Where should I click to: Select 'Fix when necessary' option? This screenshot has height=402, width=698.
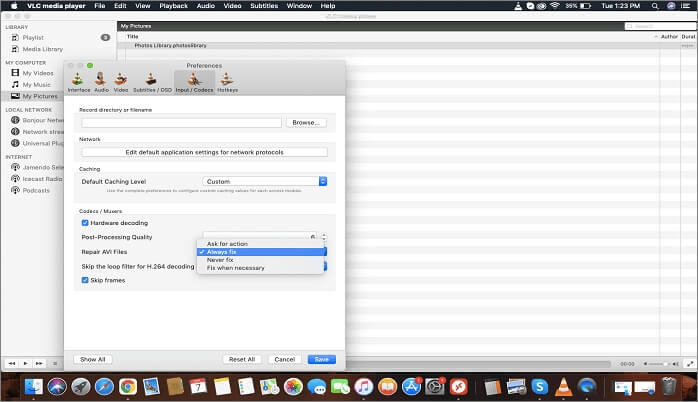click(235, 268)
